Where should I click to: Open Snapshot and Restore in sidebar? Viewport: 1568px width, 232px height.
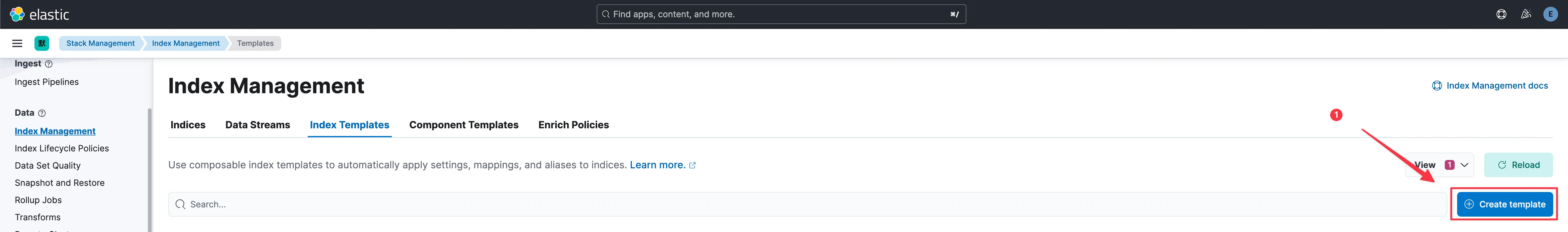(x=60, y=183)
